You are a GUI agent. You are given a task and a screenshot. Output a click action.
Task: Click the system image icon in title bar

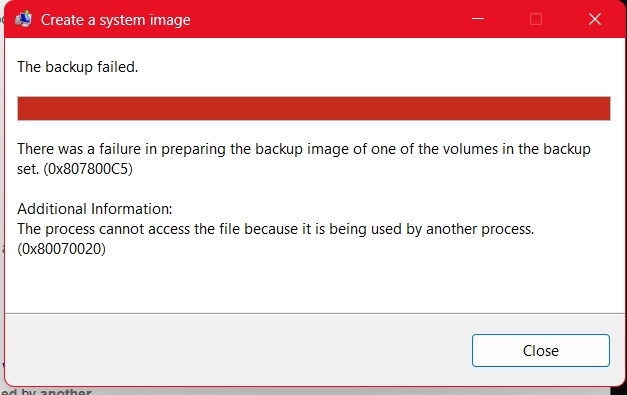pyautogui.click(x=24, y=19)
